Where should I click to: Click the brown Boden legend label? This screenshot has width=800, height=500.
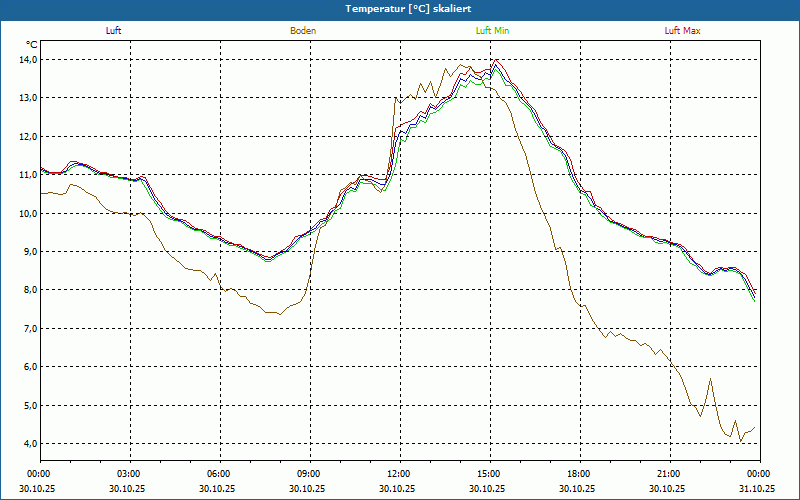[x=303, y=31]
